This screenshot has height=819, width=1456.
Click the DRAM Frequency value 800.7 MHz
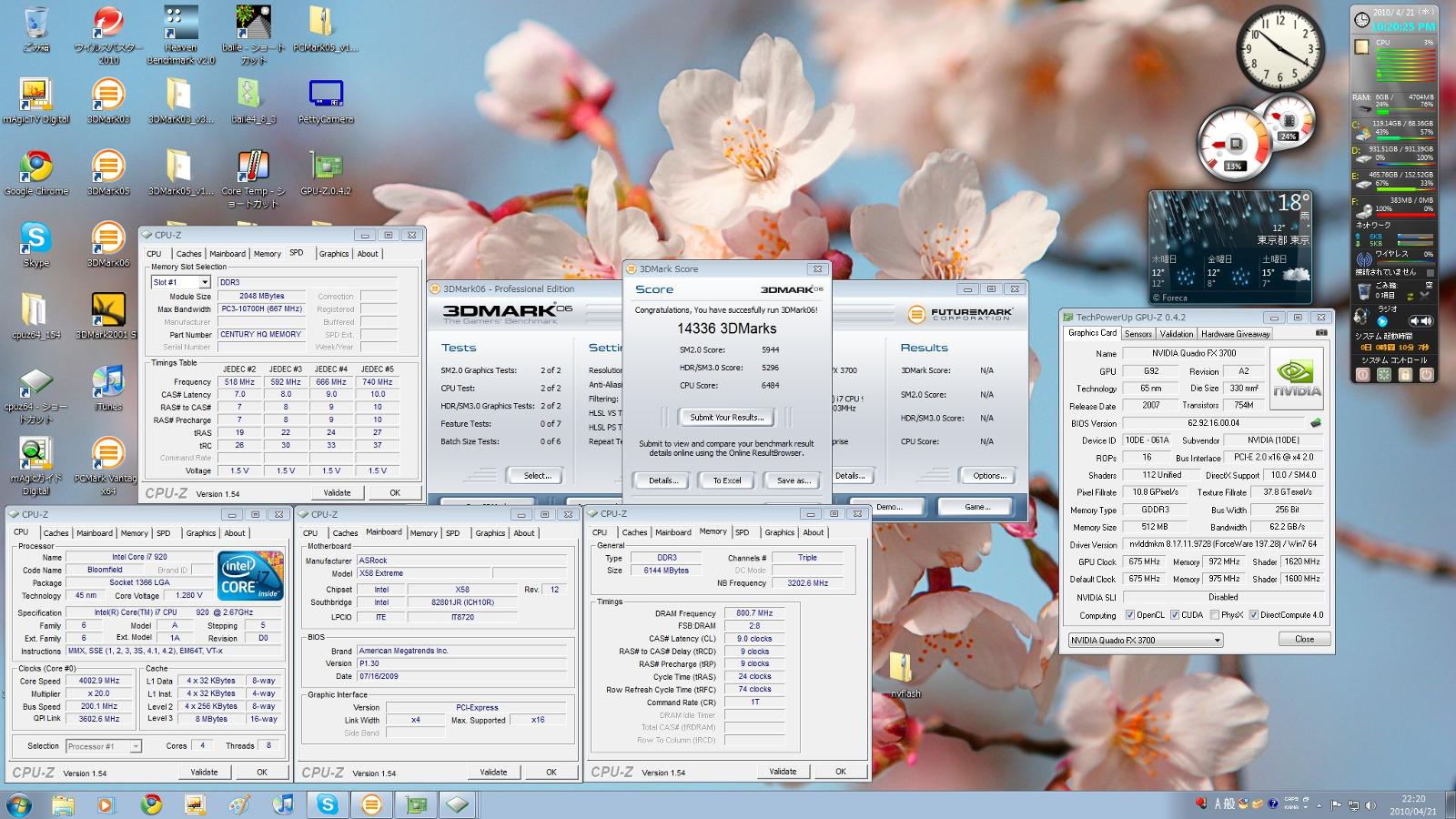click(754, 613)
